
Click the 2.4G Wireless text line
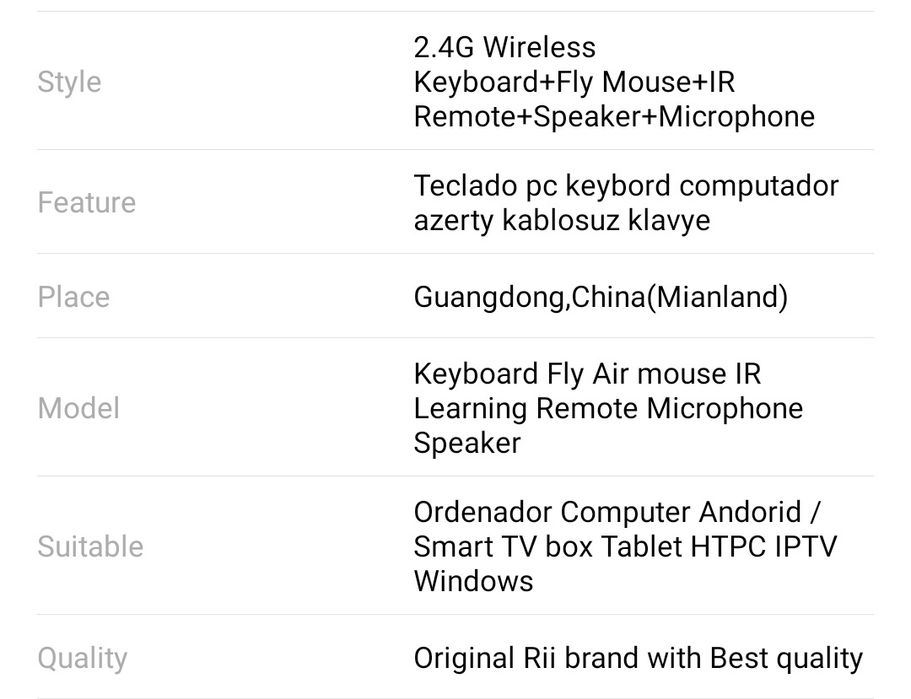click(x=504, y=47)
